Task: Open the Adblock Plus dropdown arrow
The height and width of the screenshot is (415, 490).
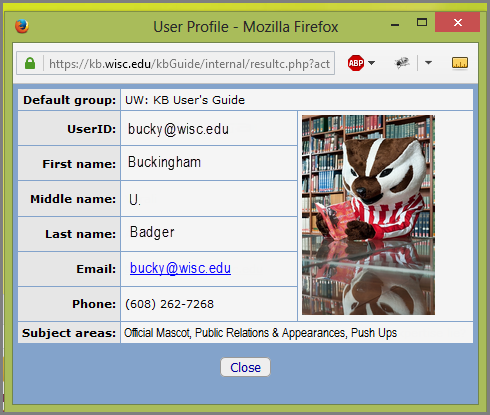Action: 372,63
